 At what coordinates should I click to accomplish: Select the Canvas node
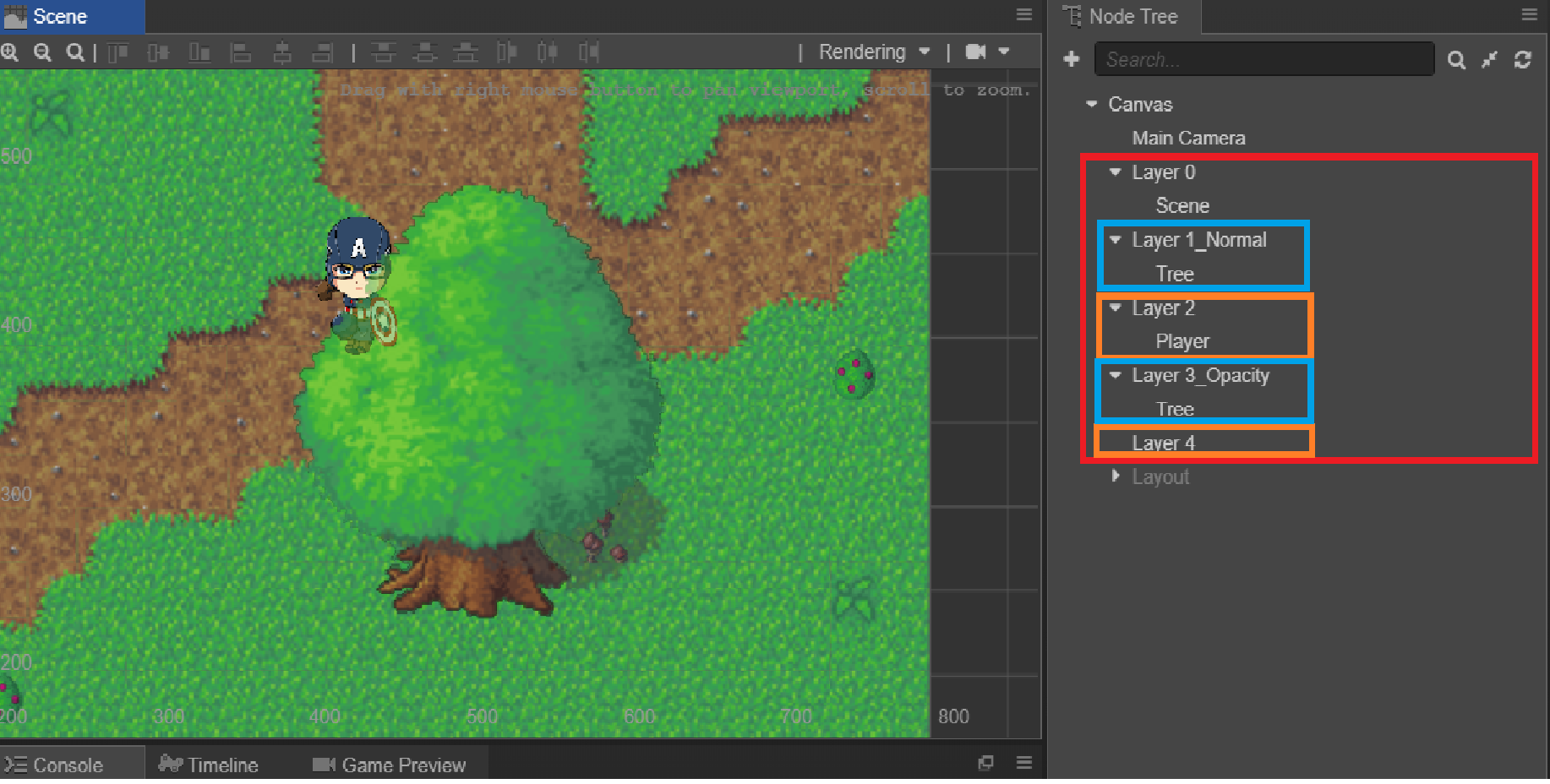click(1140, 105)
